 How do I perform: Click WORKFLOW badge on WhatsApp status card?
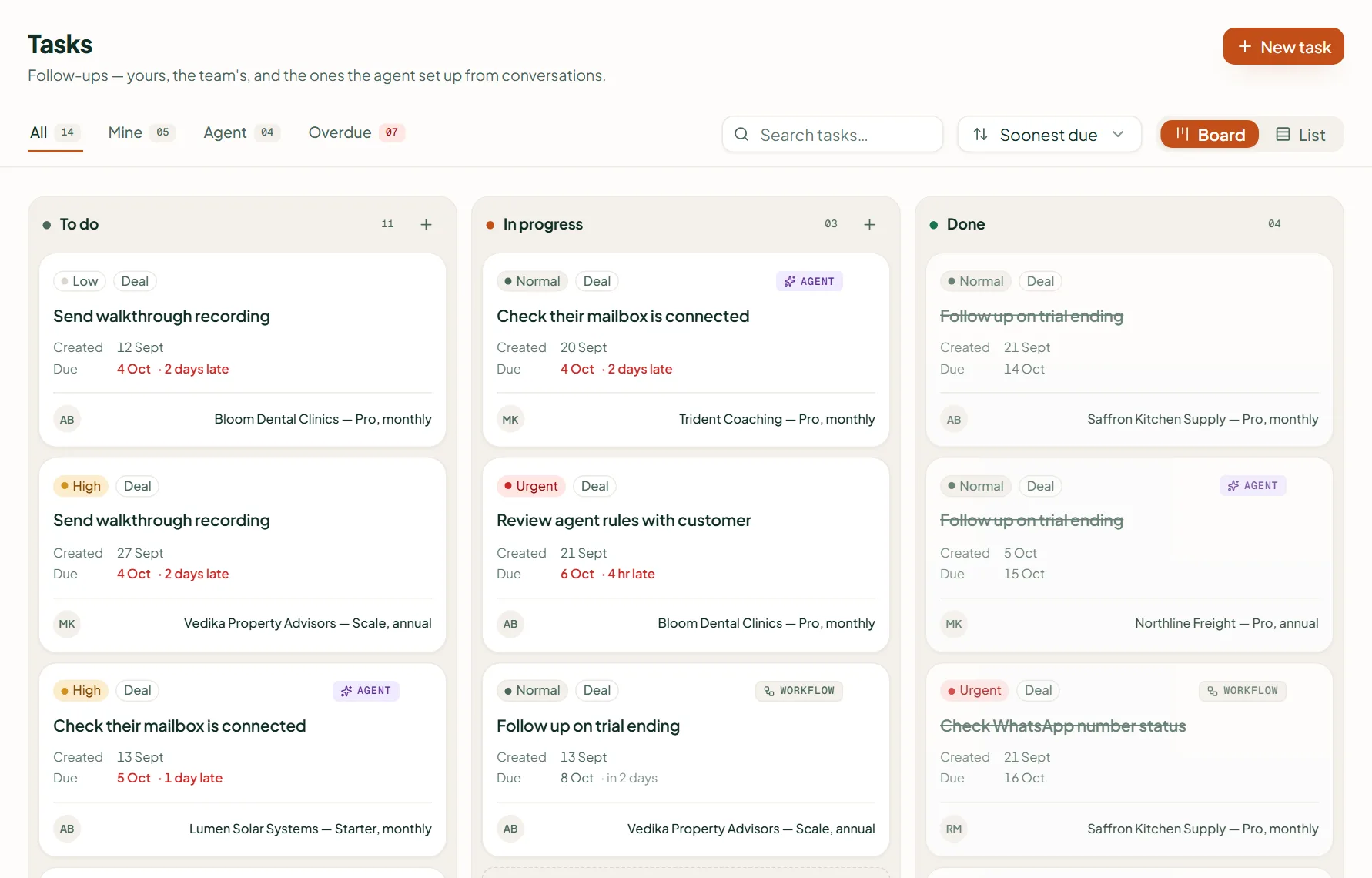click(x=1243, y=691)
